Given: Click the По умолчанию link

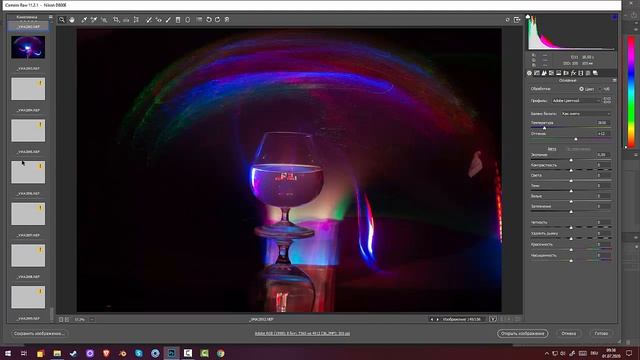Looking at the screenshot, I should click(578, 149).
